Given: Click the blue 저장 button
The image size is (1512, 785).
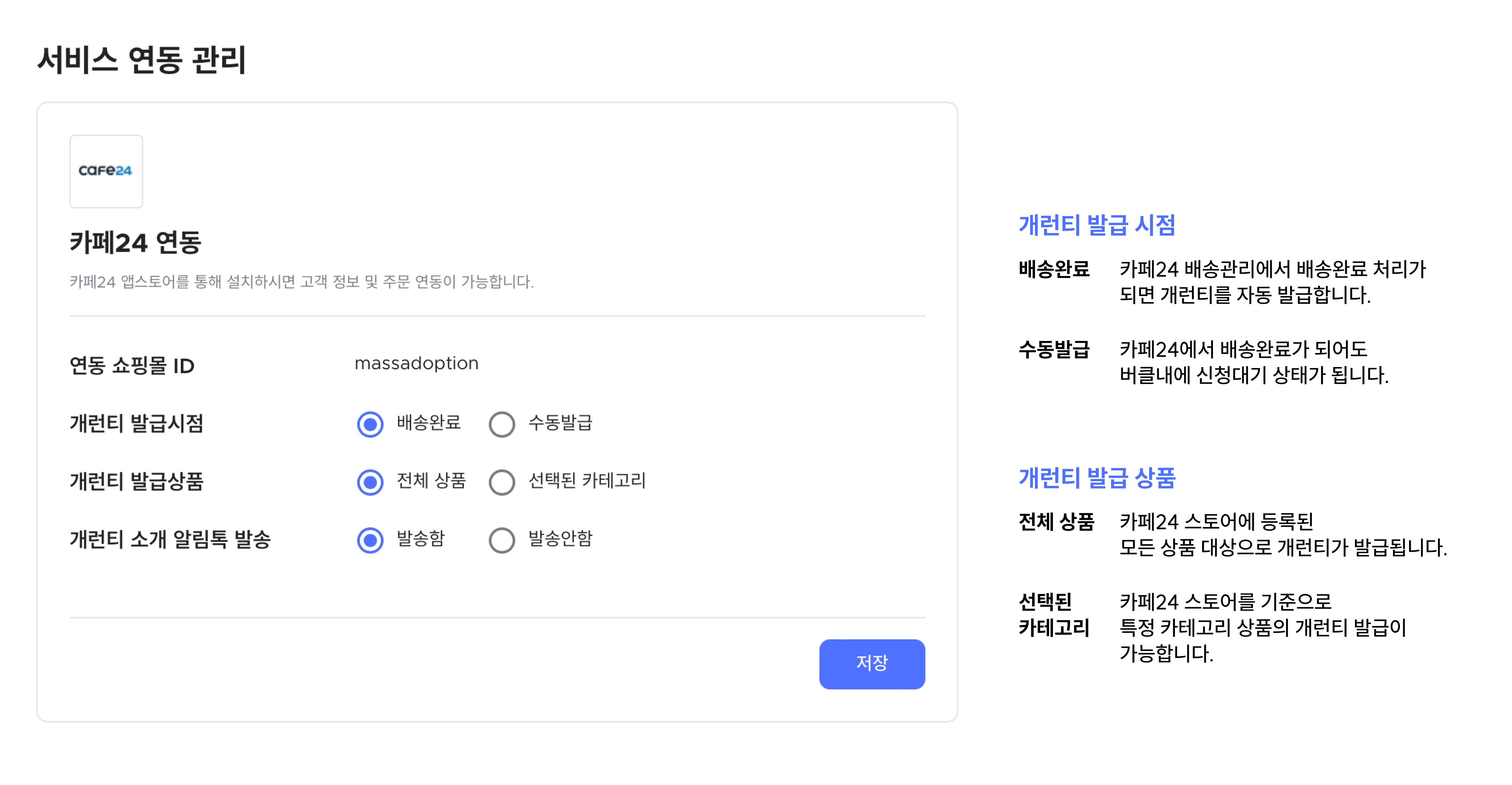Looking at the screenshot, I should [x=872, y=663].
